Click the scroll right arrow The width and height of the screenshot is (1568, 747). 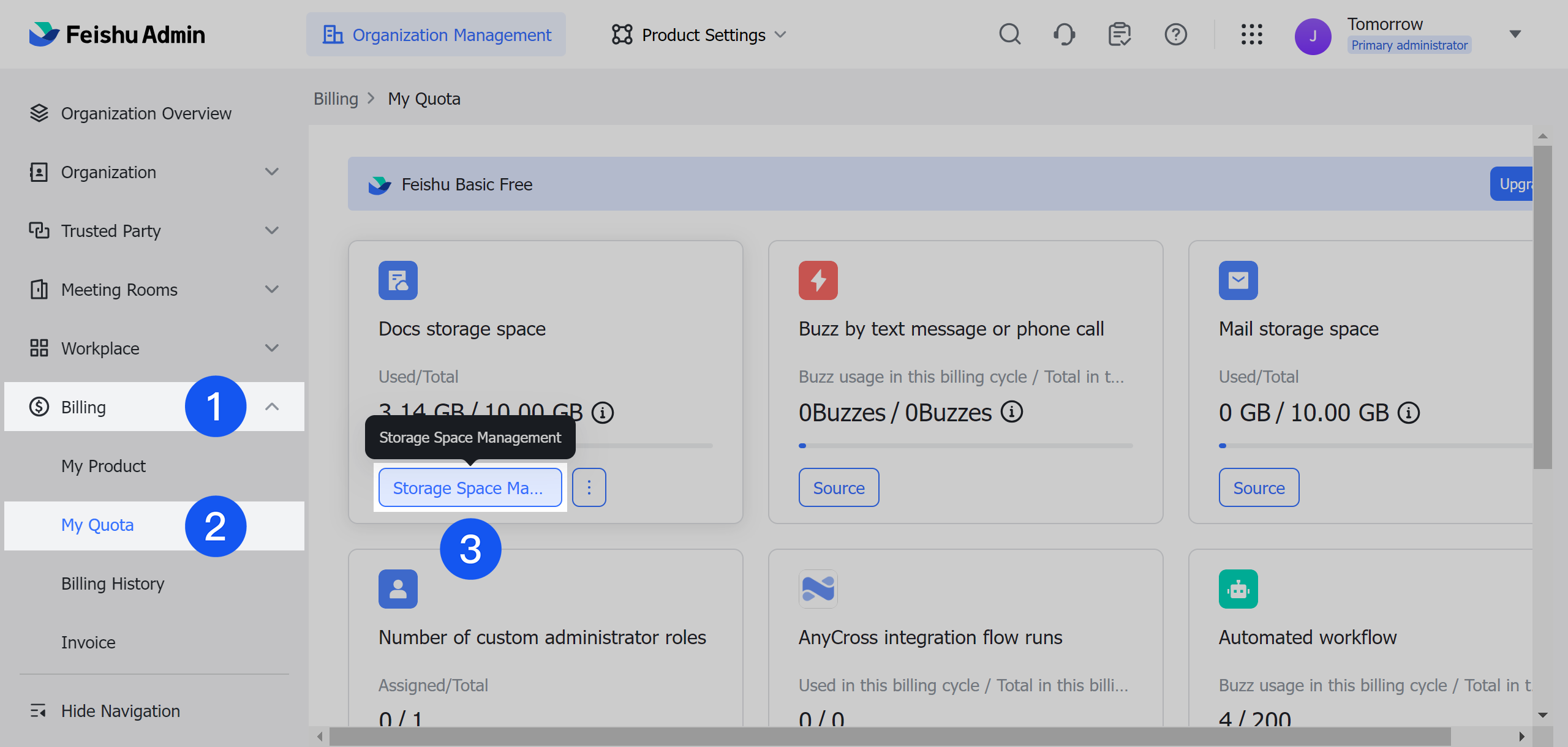1521,737
